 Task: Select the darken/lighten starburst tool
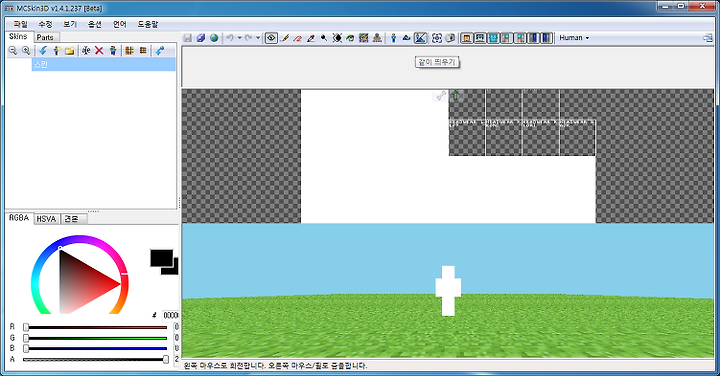pyautogui.click(x=338, y=38)
